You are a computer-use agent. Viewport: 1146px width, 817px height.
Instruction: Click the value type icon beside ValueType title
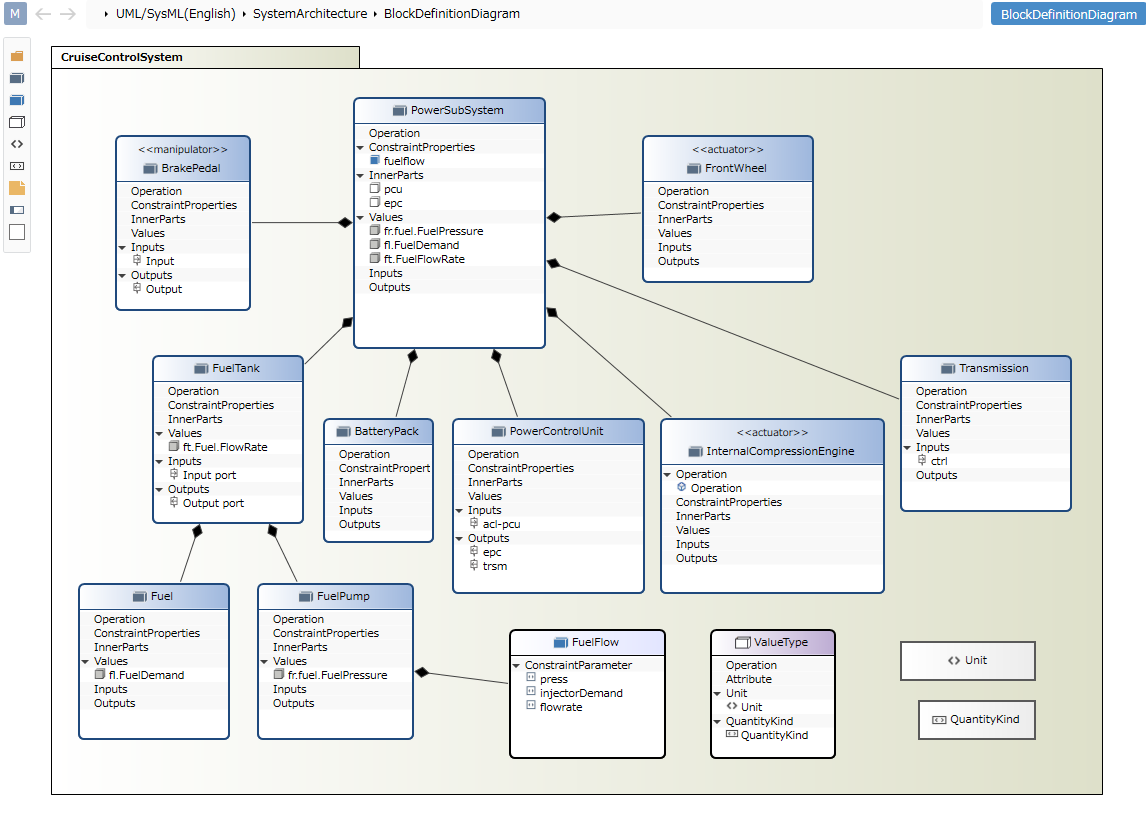(743, 642)
